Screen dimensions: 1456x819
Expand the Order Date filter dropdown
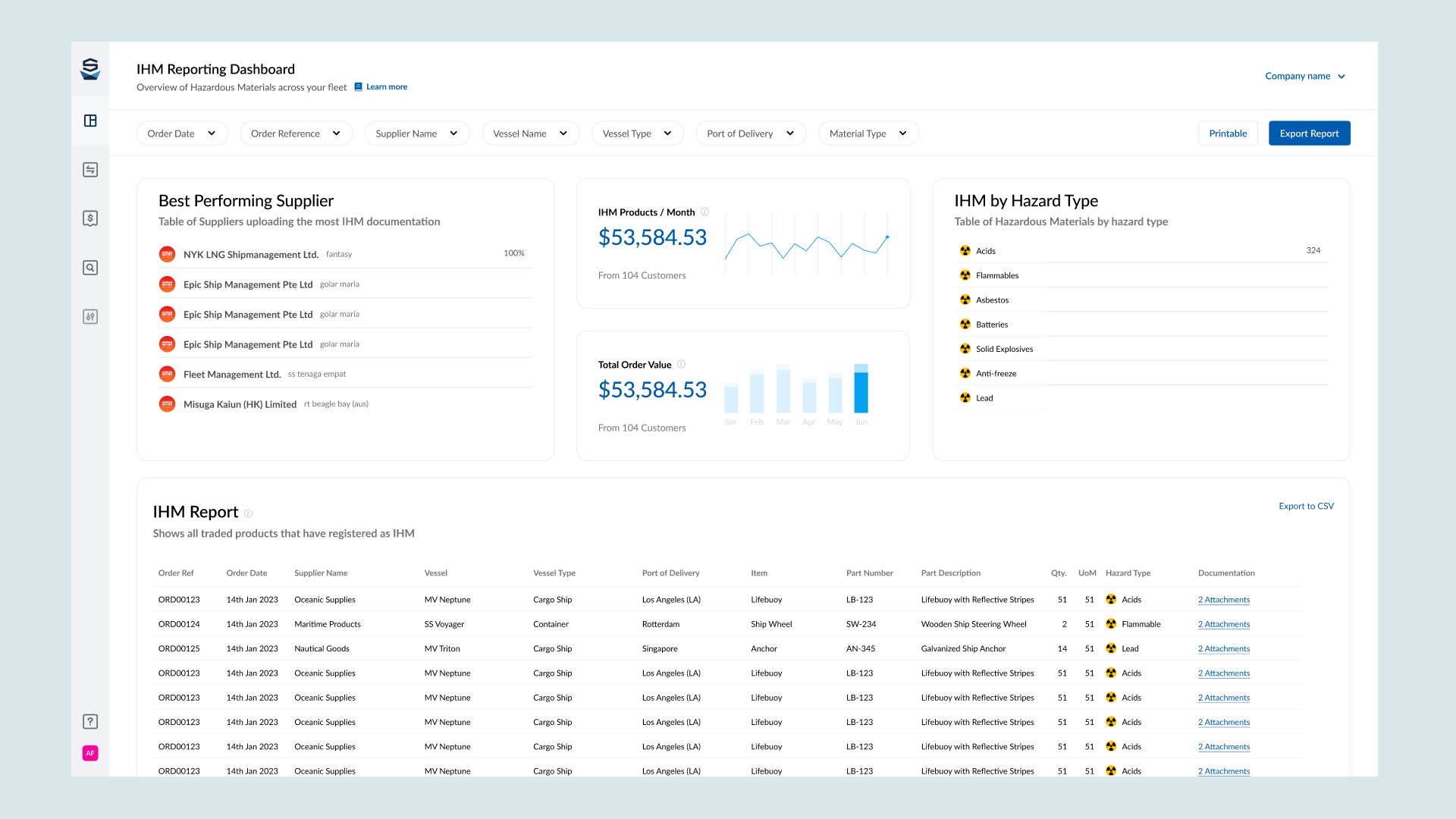click(182, 133)
